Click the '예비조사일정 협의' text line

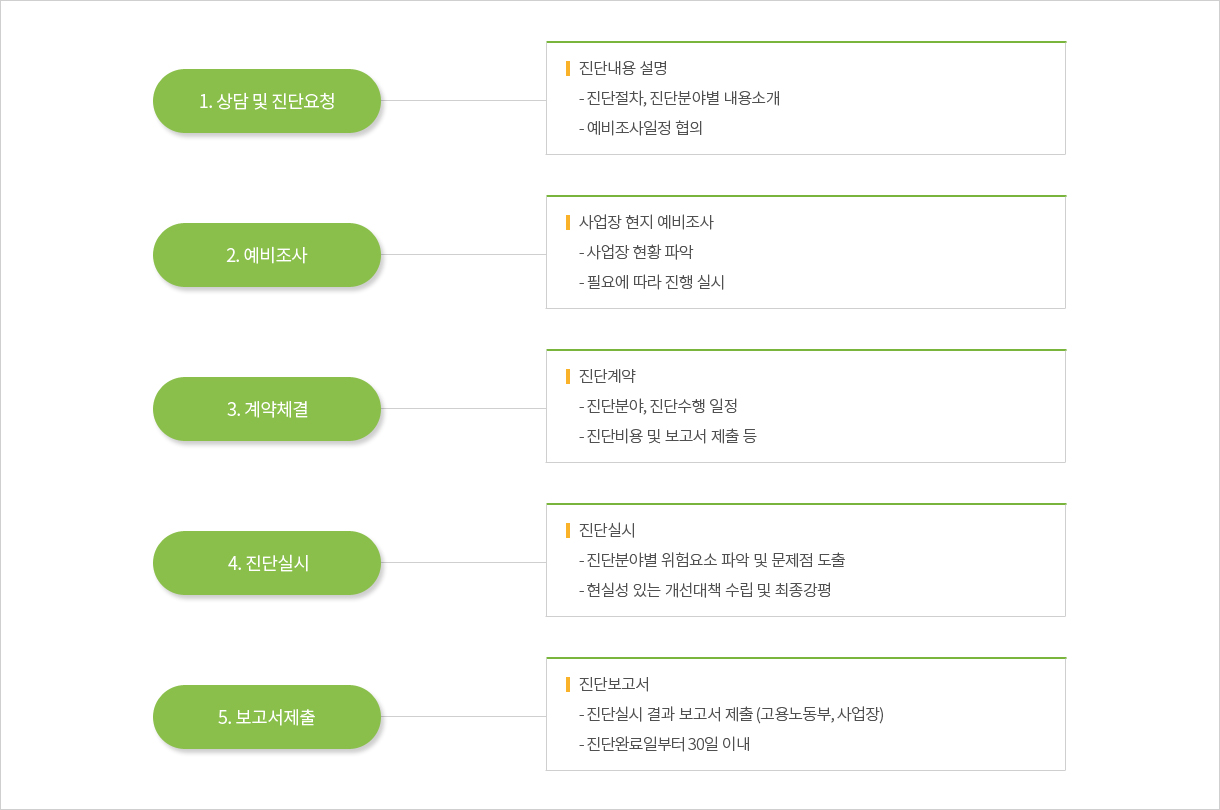coord(641,128)
